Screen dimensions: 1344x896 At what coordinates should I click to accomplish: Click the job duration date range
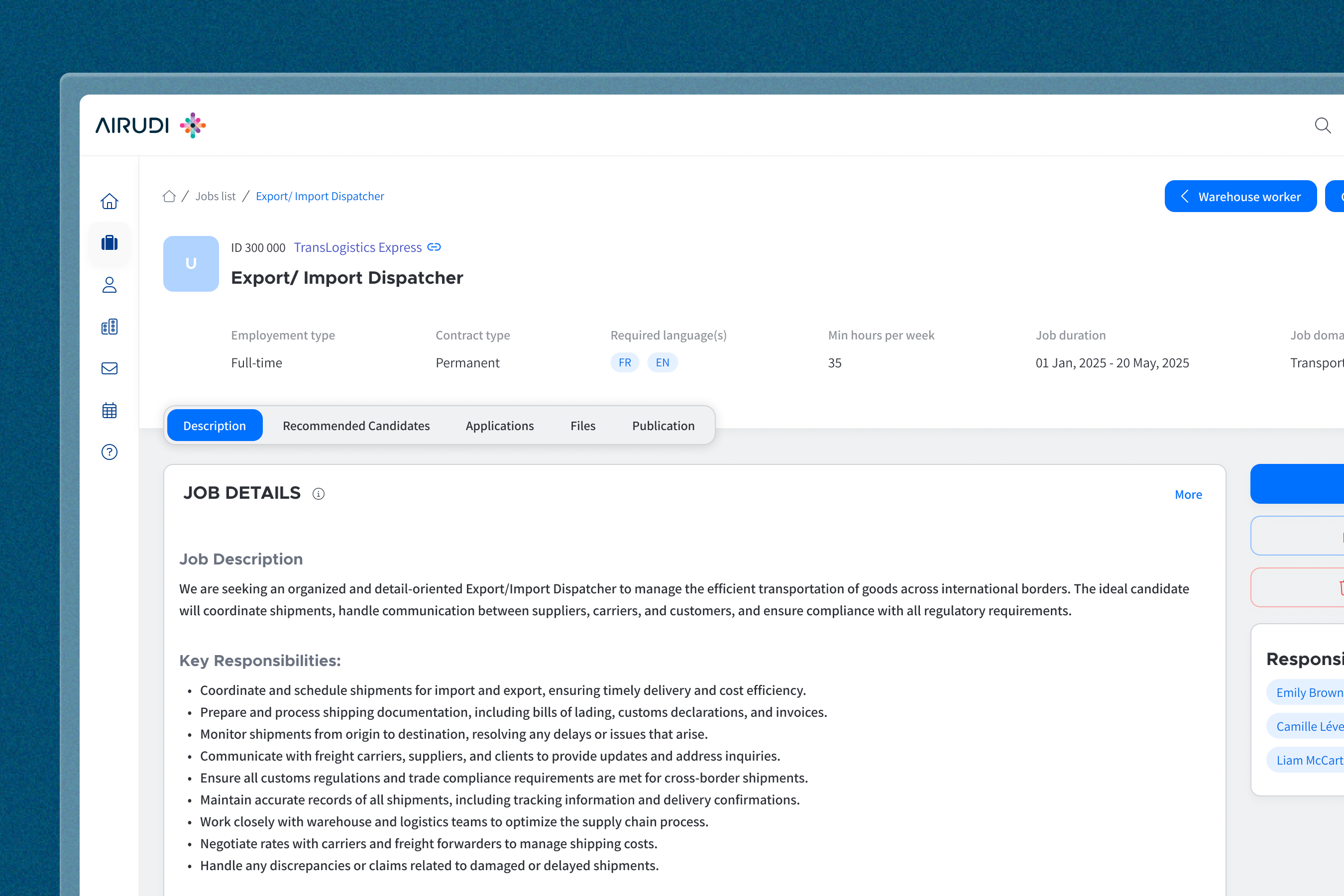(x=1112, y=363)
